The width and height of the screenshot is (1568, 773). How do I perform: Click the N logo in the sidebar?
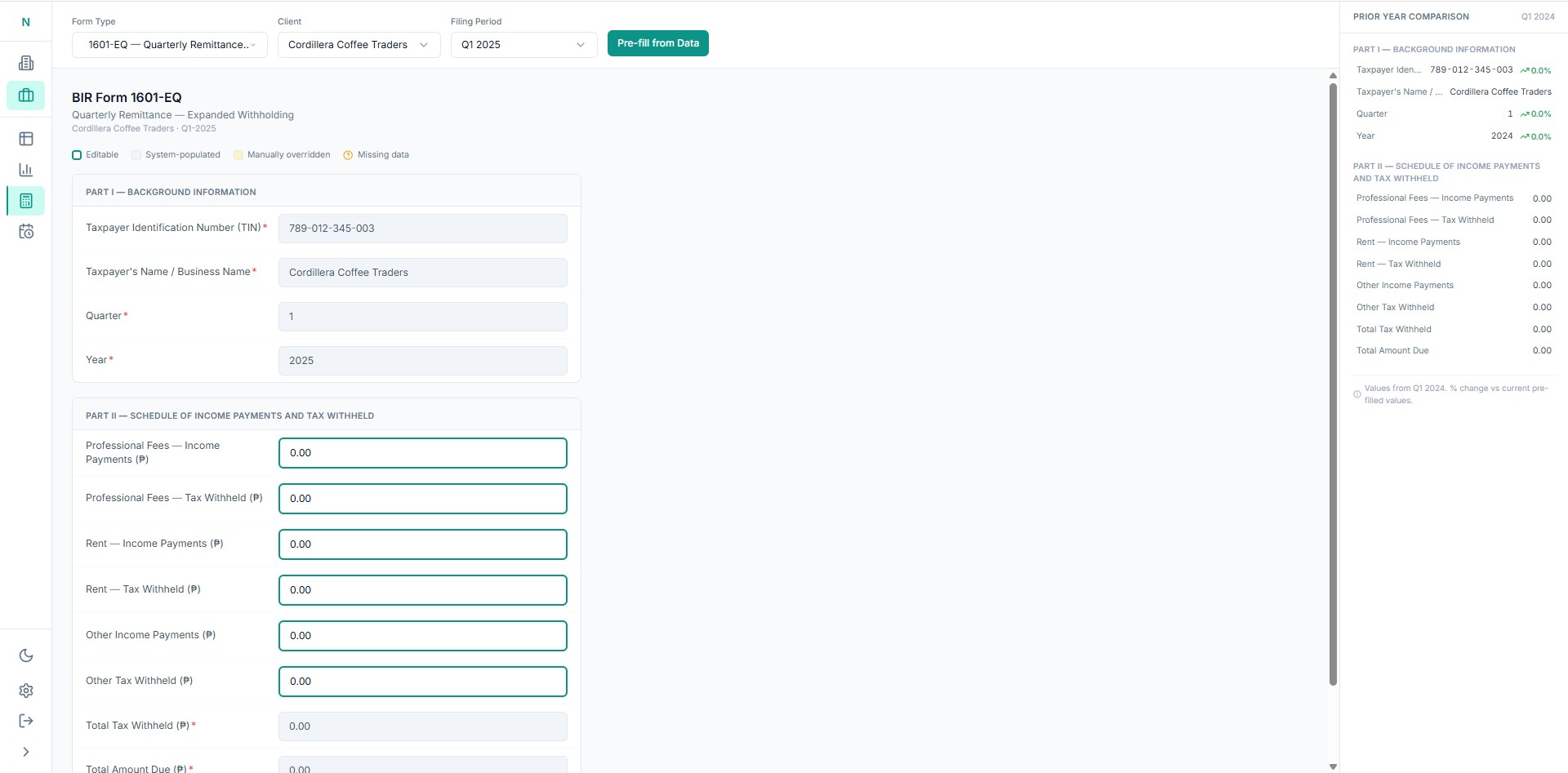pos(26,22)
